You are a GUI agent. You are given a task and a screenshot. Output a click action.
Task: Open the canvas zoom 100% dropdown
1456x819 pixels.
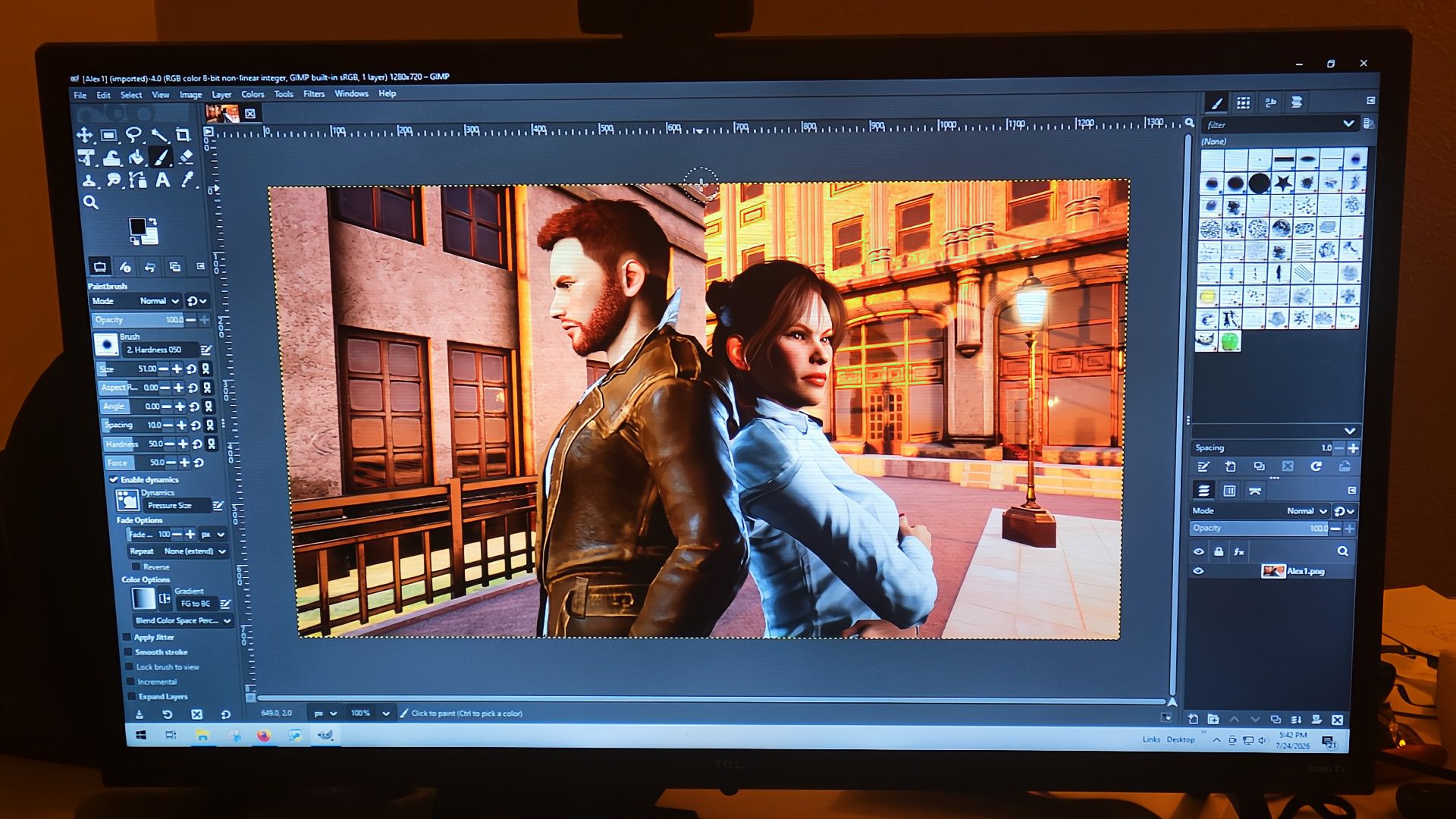pos(386,714)
